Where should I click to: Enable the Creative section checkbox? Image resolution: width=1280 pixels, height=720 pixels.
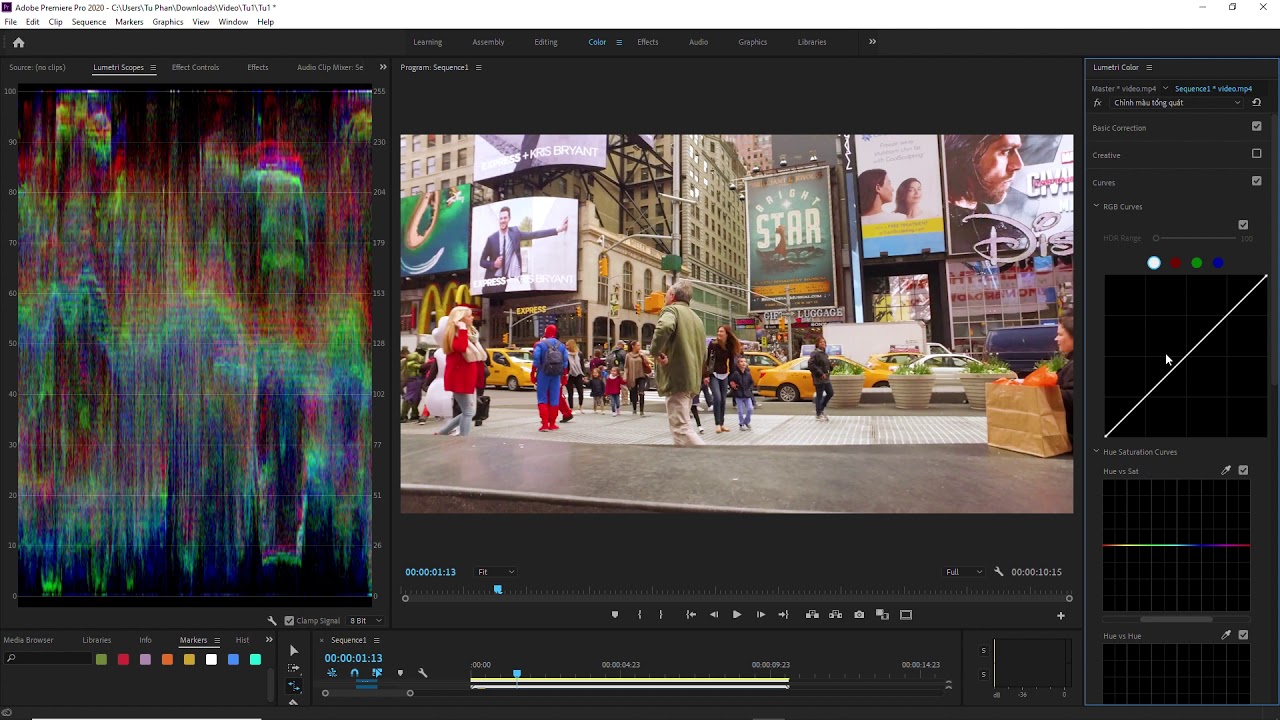tap(1257, 154)
